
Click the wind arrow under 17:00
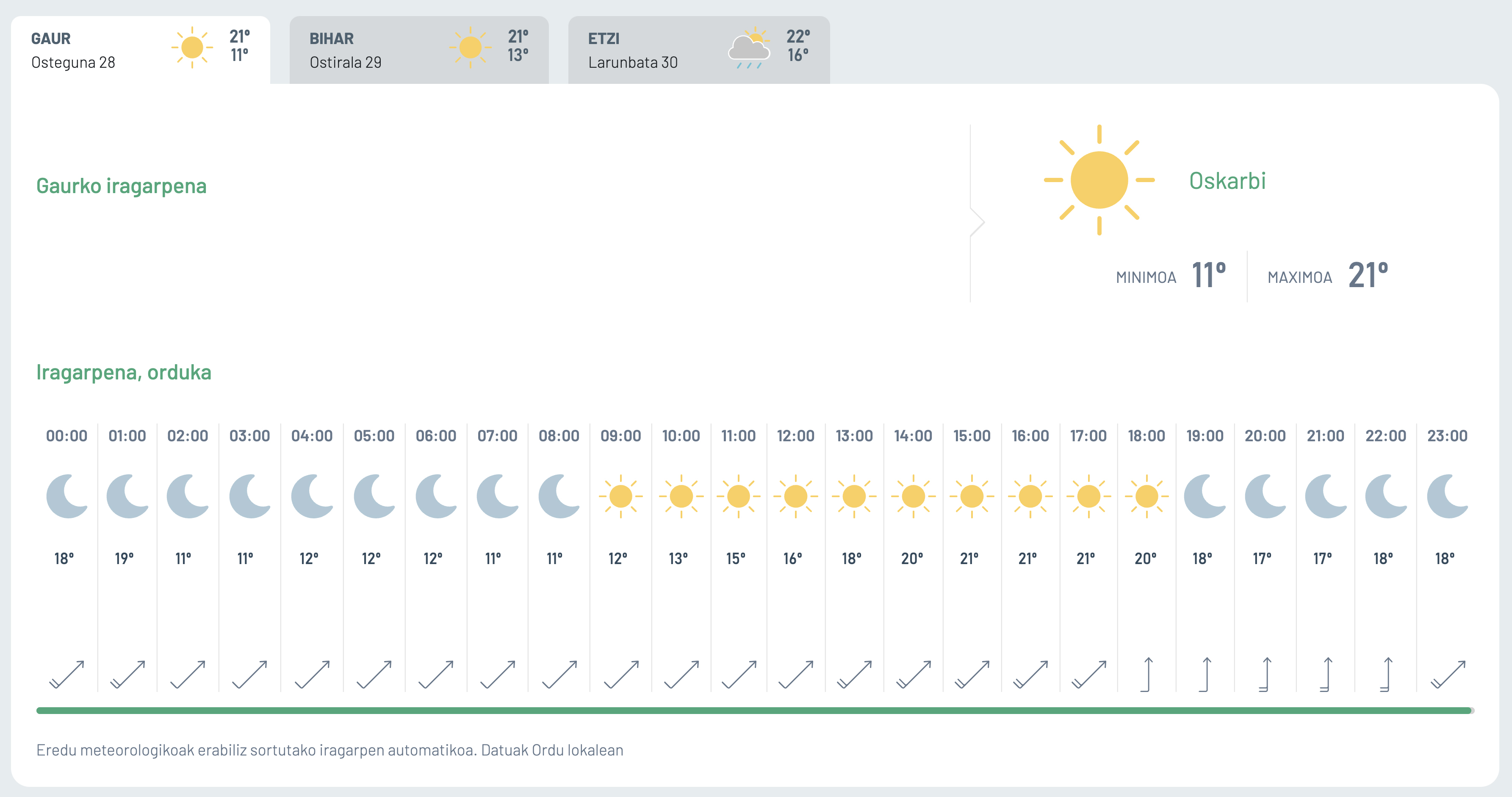(x=1089, y=674)
